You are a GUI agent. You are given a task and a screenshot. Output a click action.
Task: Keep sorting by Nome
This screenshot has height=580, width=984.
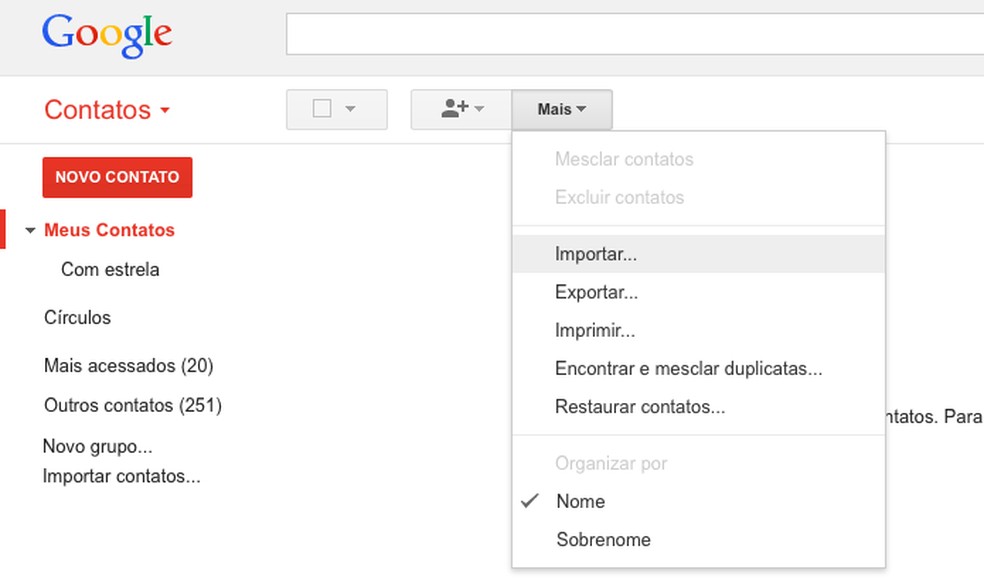(x=581, y=501)
